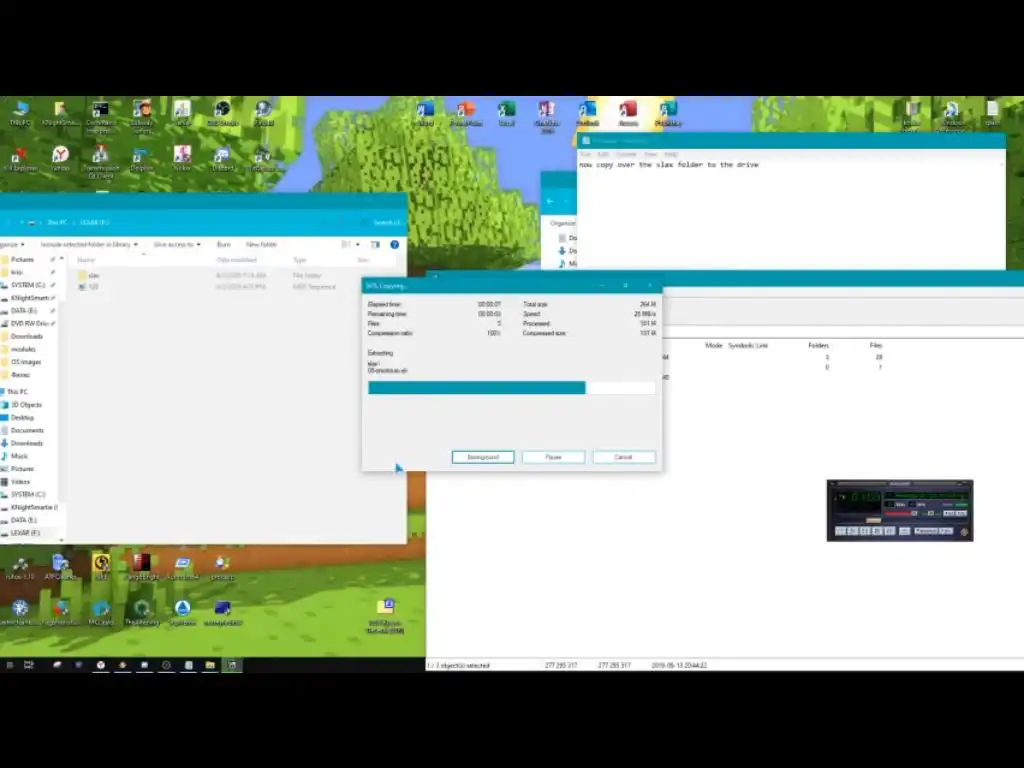The height and width of the screenshot is (768, 1024).
Task: Launch the Access desktop shortcut
Action: click(x=628, y=113)
